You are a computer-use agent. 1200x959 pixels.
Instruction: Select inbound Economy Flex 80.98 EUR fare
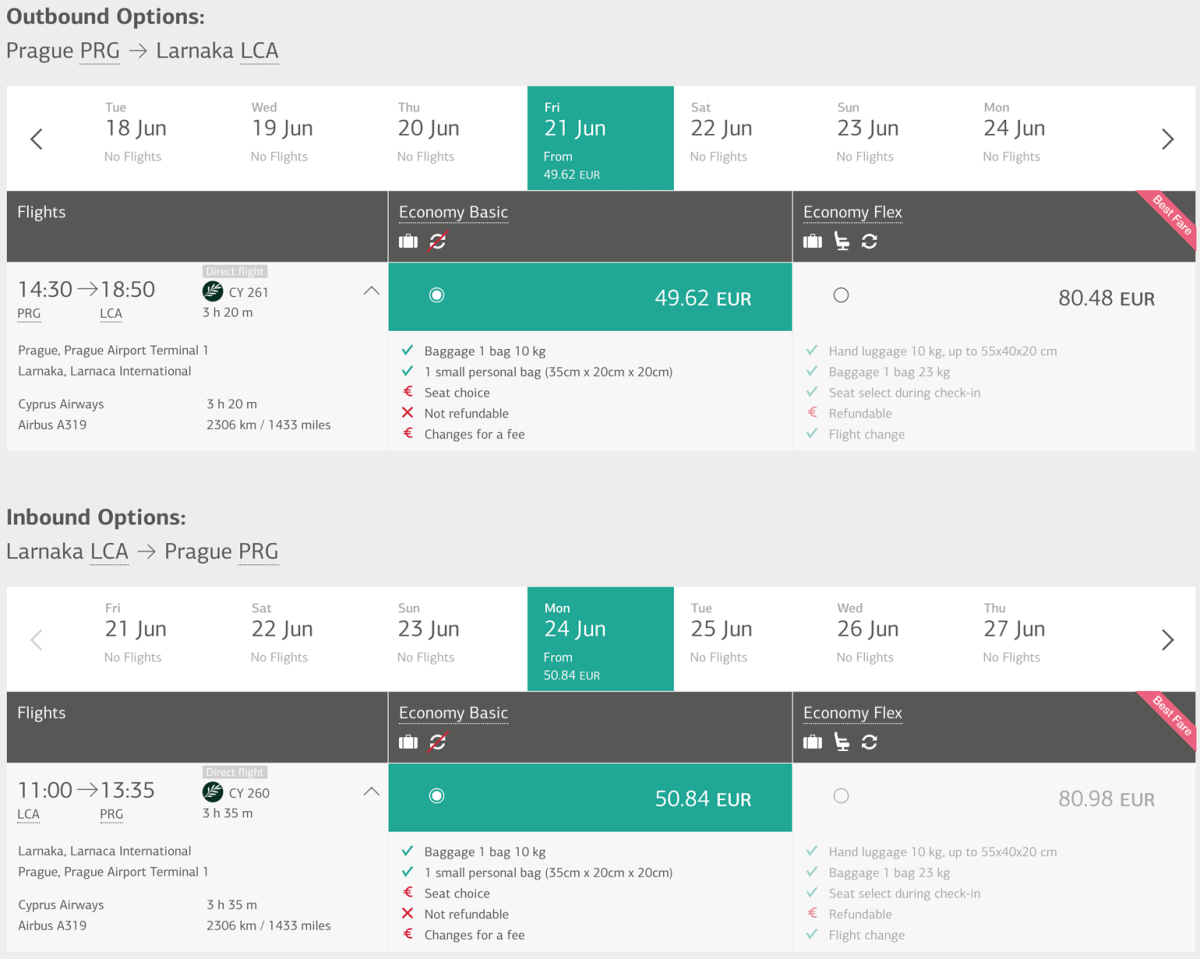click(841, 796)
